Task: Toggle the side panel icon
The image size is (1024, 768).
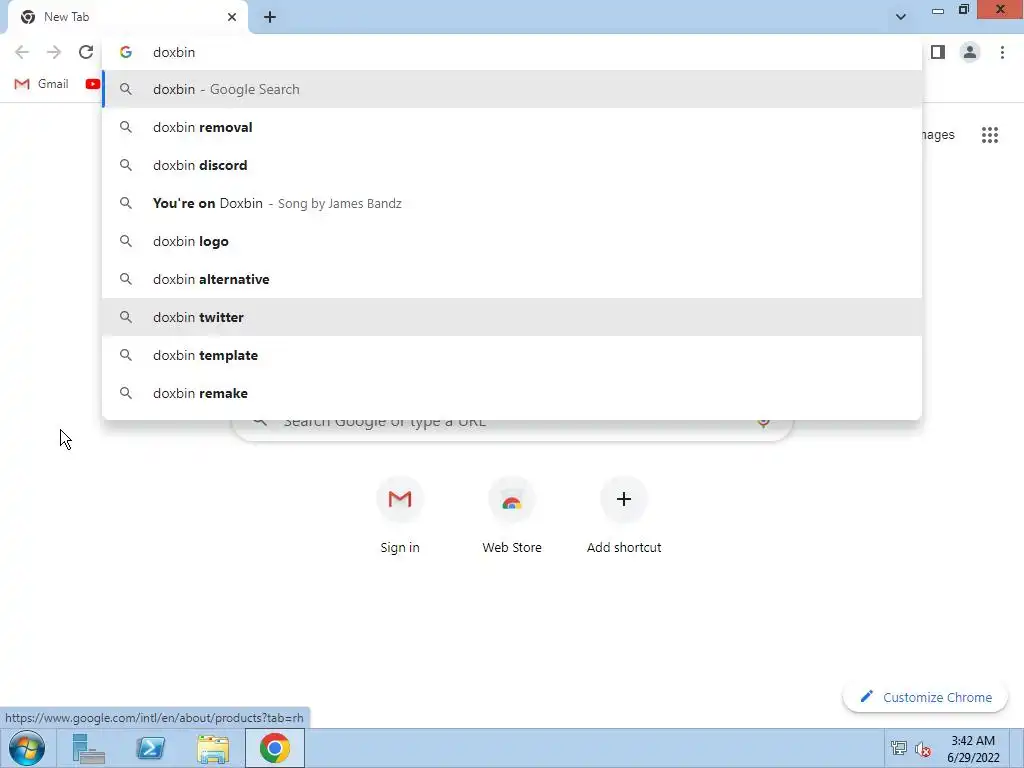Action: [938, 52]
